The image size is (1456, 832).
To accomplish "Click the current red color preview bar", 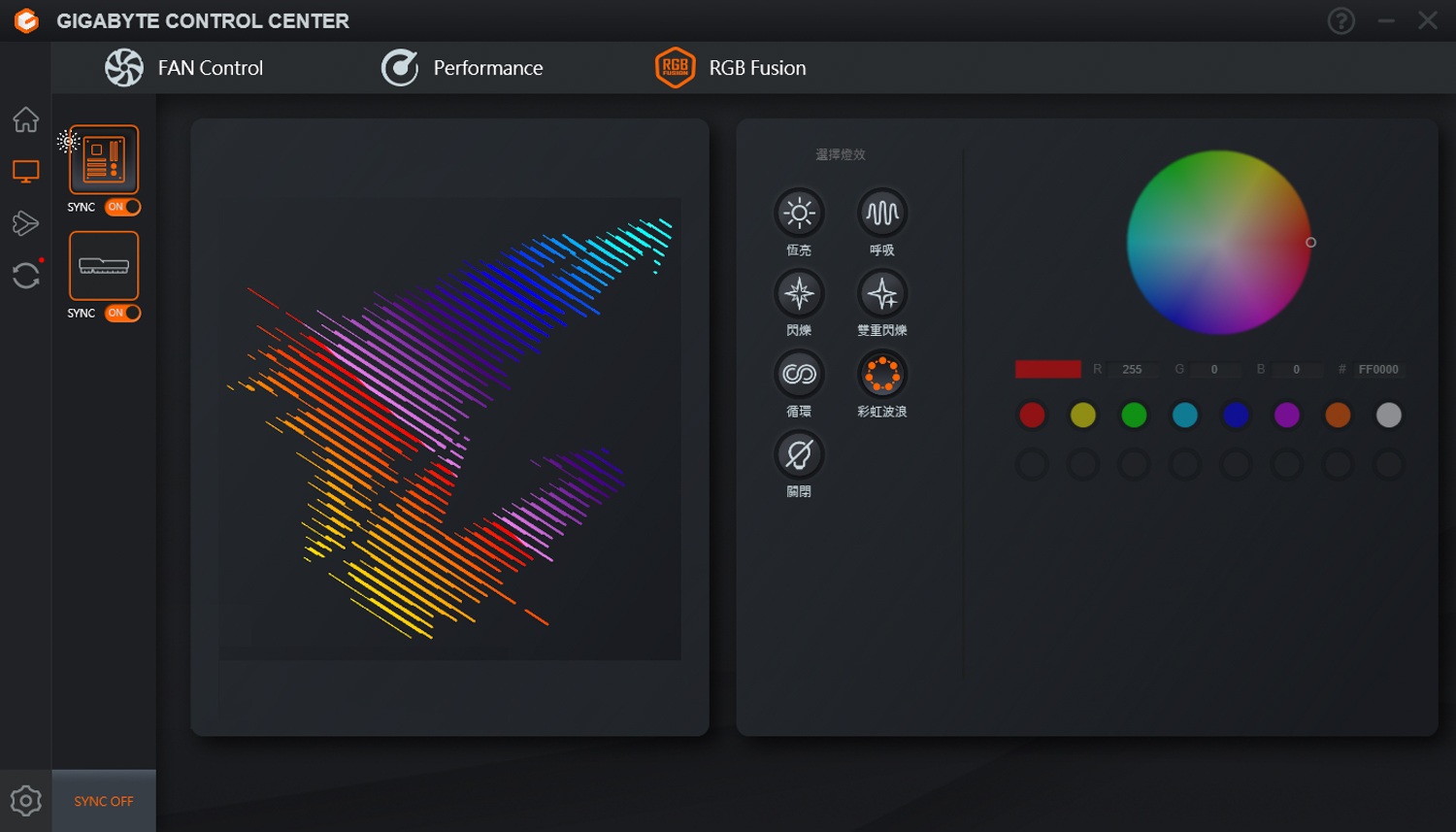I will [1048, 369].
